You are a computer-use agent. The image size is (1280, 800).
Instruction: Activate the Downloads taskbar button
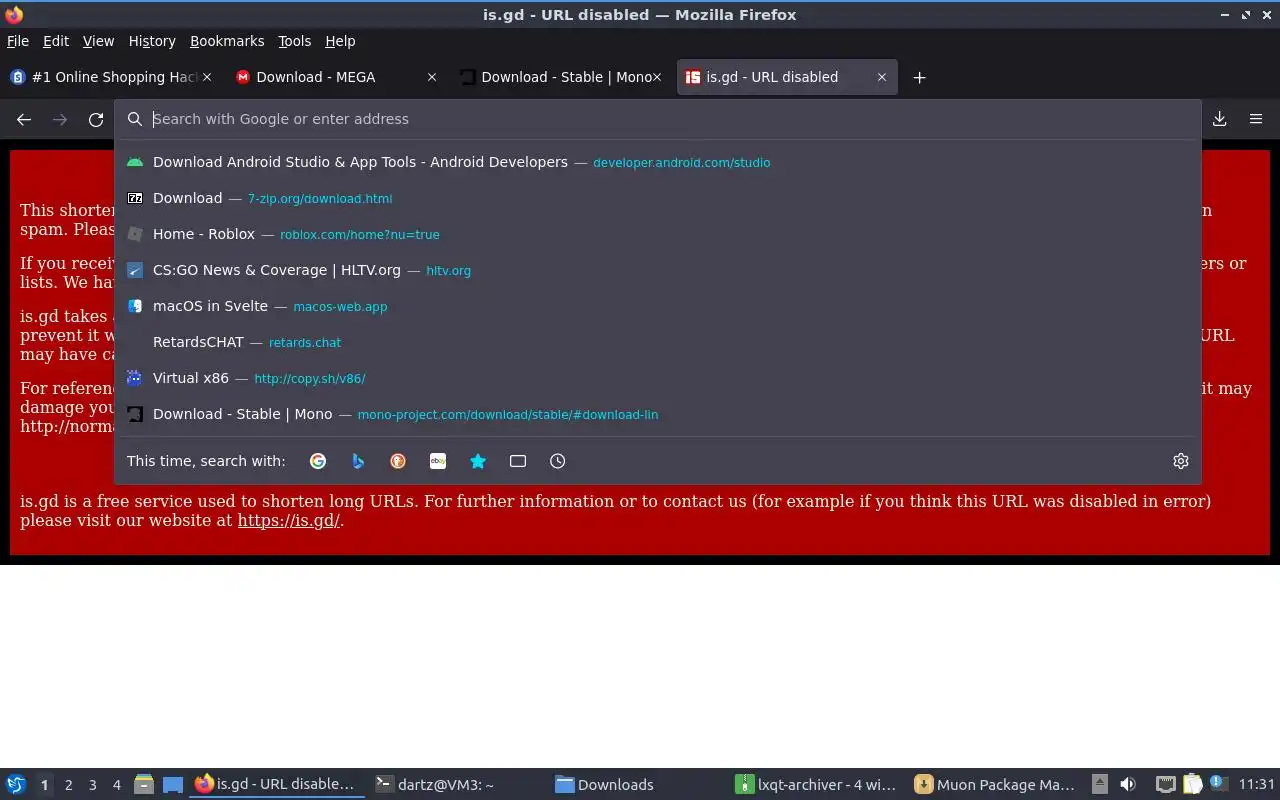click(636, 785)
